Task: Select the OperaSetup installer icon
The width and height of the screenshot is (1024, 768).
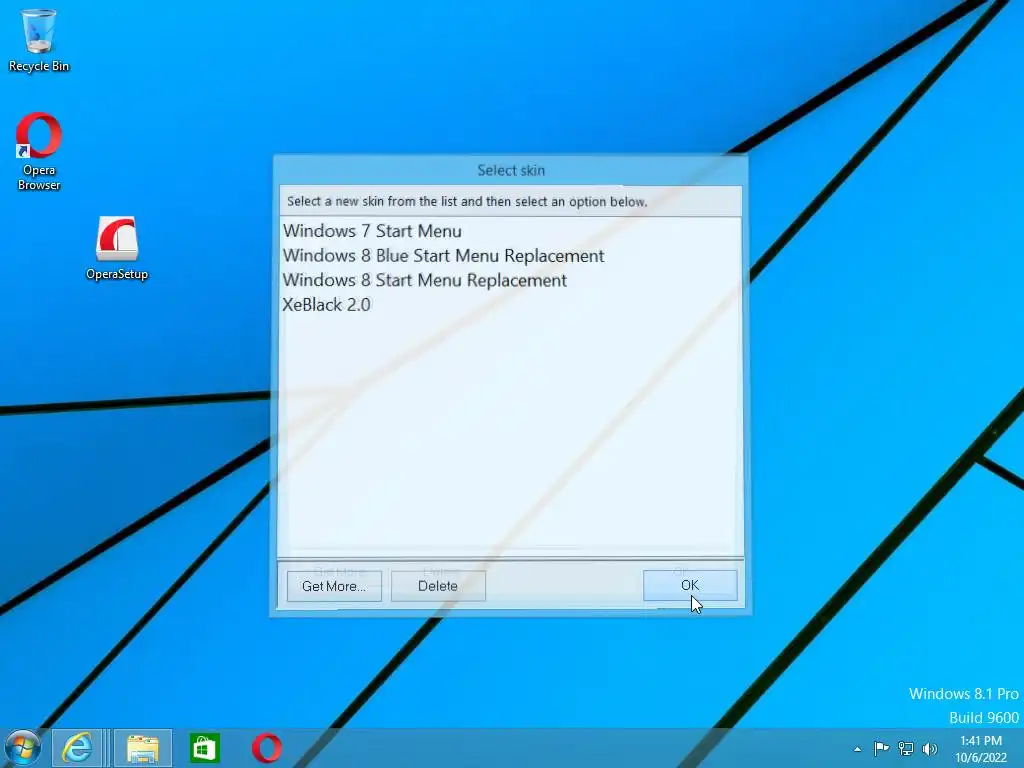Action: (117, 248)
